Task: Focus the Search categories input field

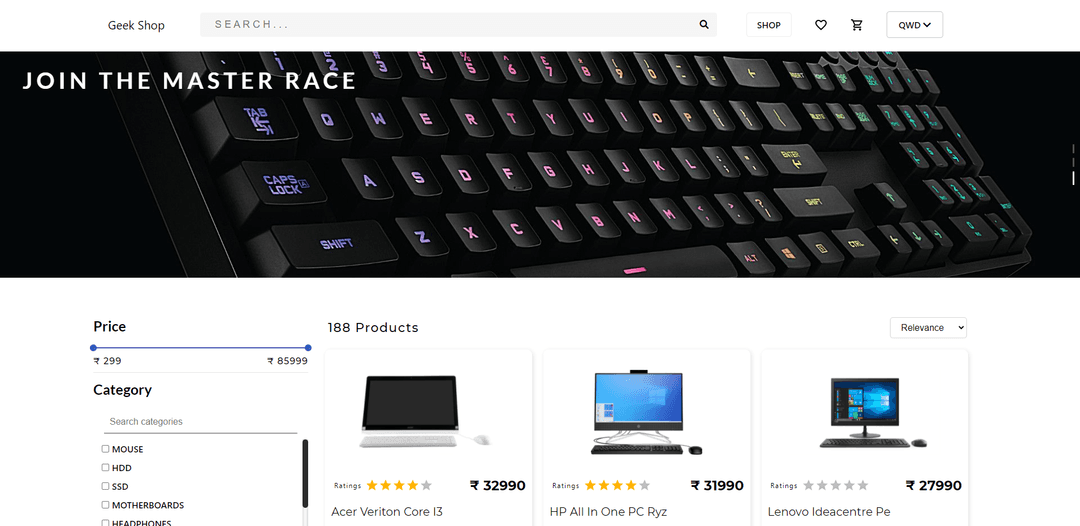Action: click(200, 421)
